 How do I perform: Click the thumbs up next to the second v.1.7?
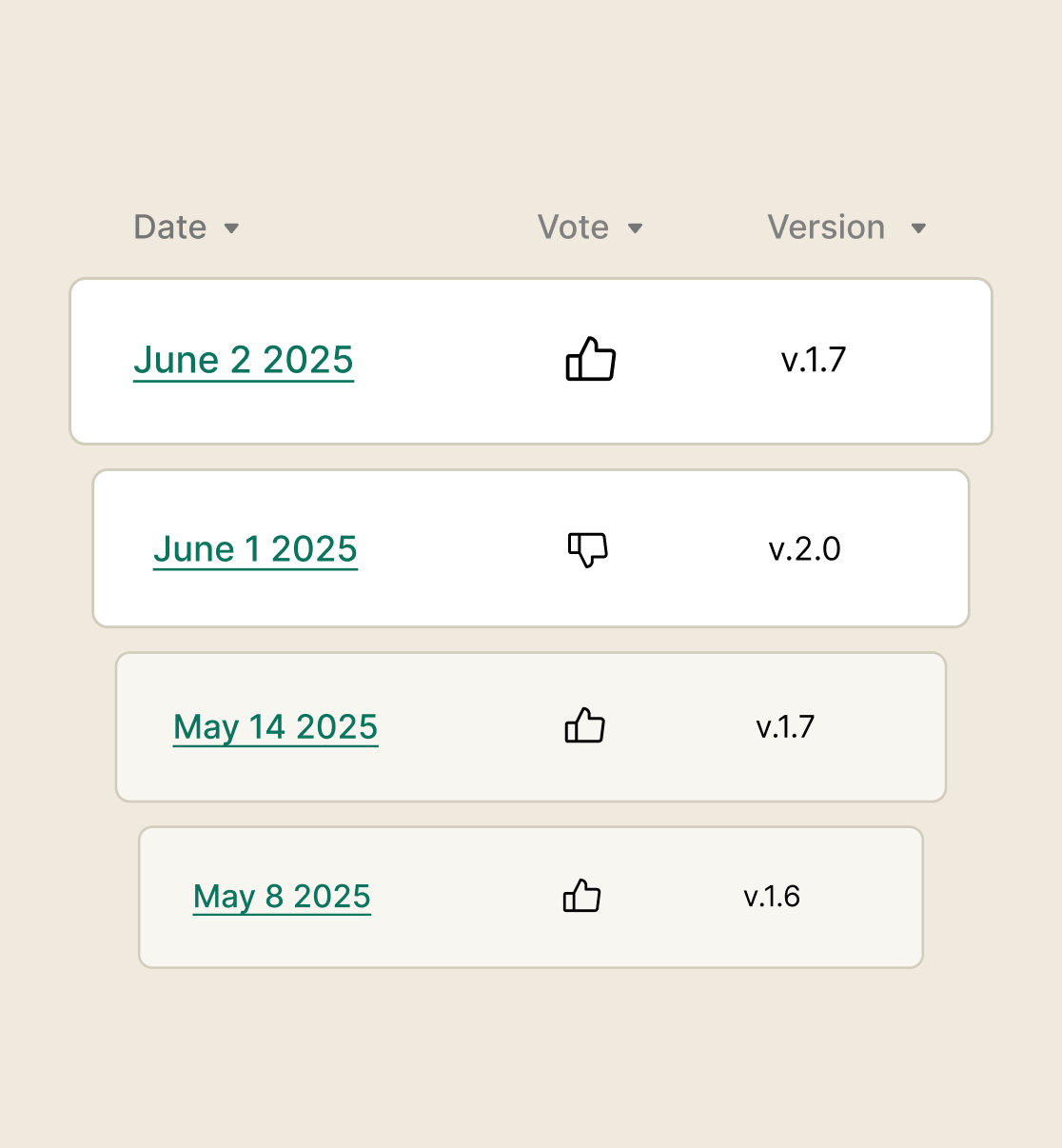[x=583, y=726]
